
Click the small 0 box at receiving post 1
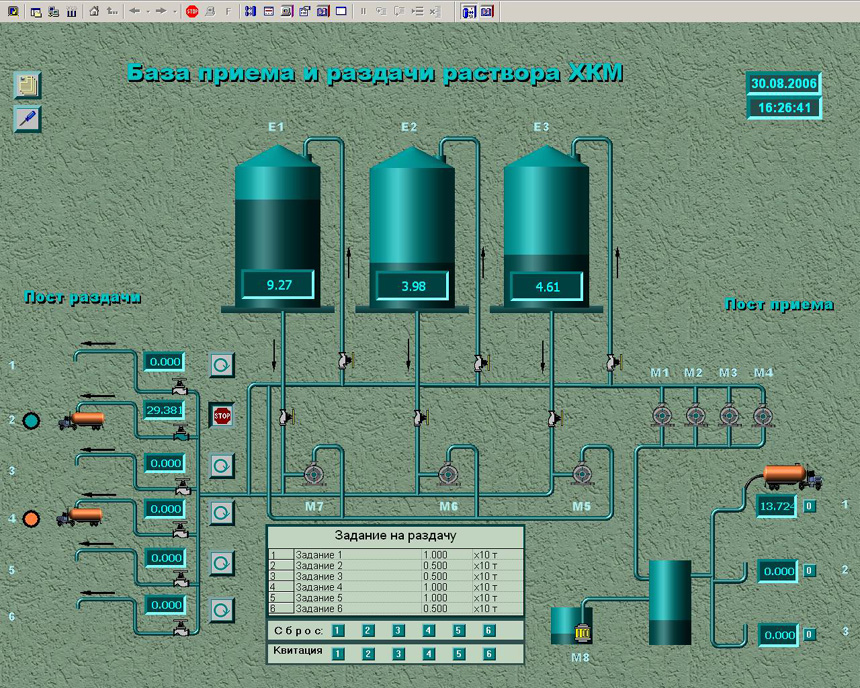click(x=809, y=506)
